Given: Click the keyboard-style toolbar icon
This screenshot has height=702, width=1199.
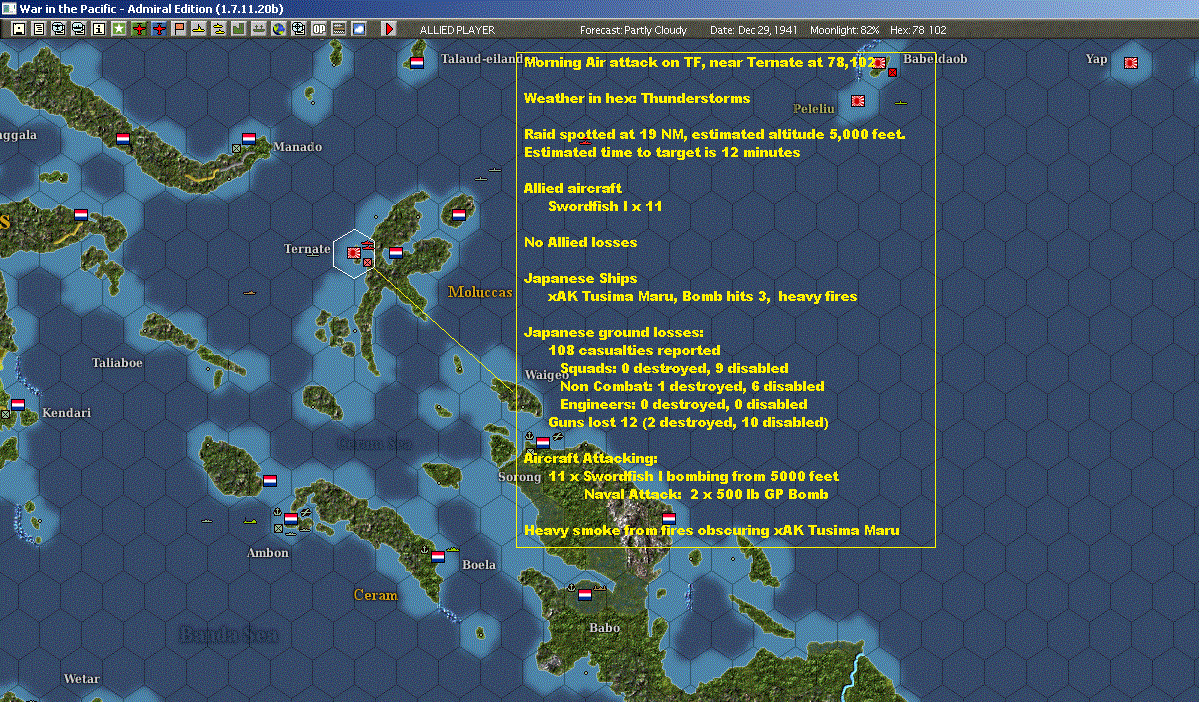Looking at the screenshot, I should tap(338, 29).
